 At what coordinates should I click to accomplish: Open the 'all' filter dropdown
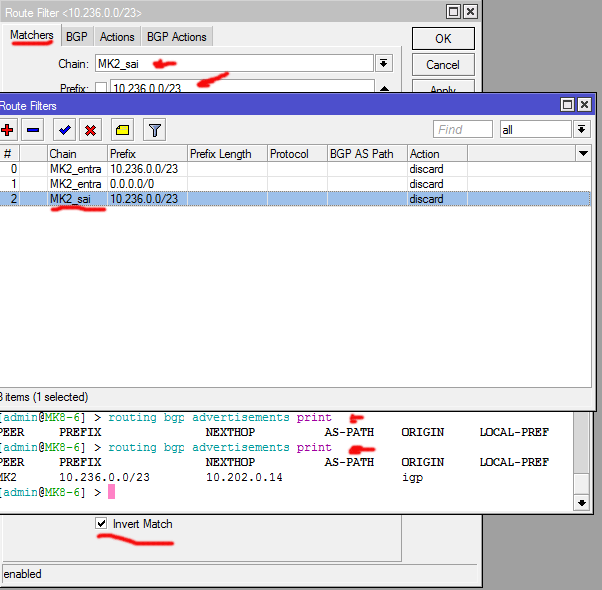tap(581, 130)
